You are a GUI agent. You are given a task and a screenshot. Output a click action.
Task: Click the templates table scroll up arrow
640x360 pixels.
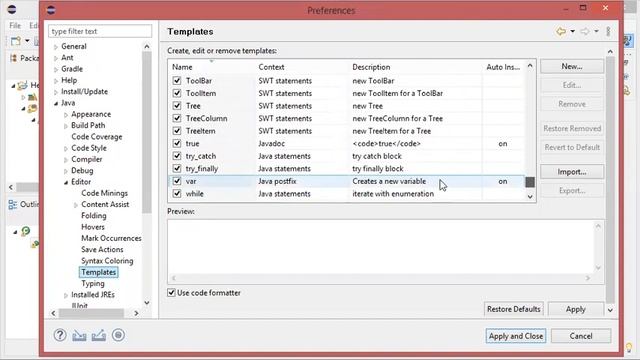click(x=530, y=65)
